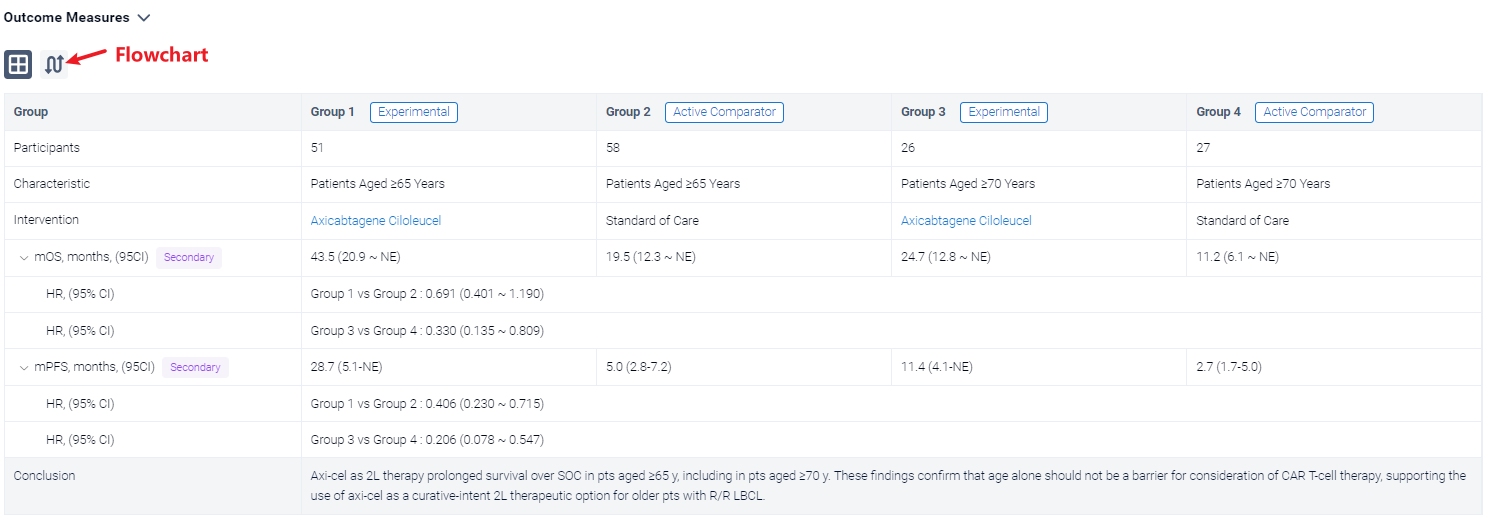Collapse the mOS, months row chevron

tap(24, 258)
